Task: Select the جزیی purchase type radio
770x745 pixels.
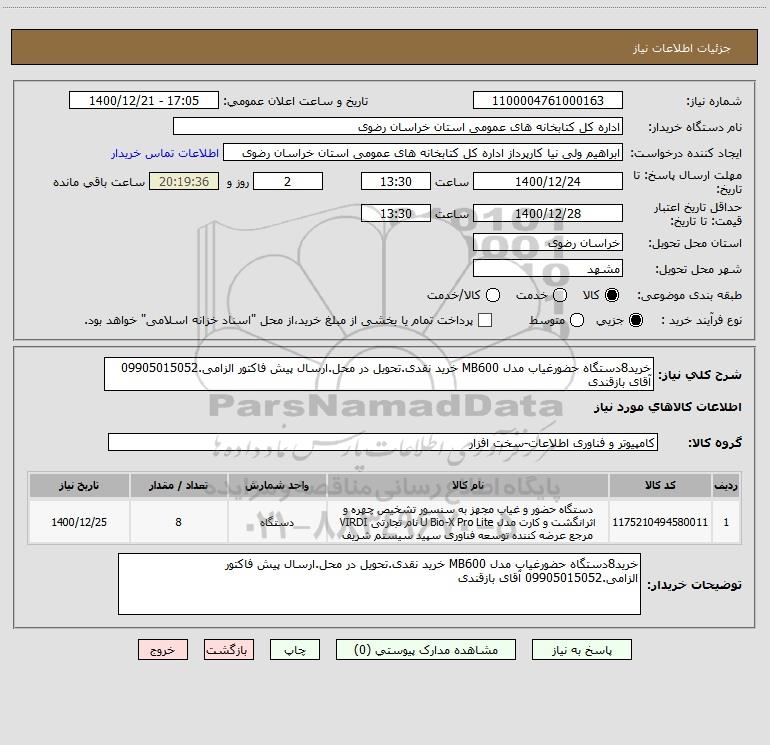Action: tap(635, 320)
